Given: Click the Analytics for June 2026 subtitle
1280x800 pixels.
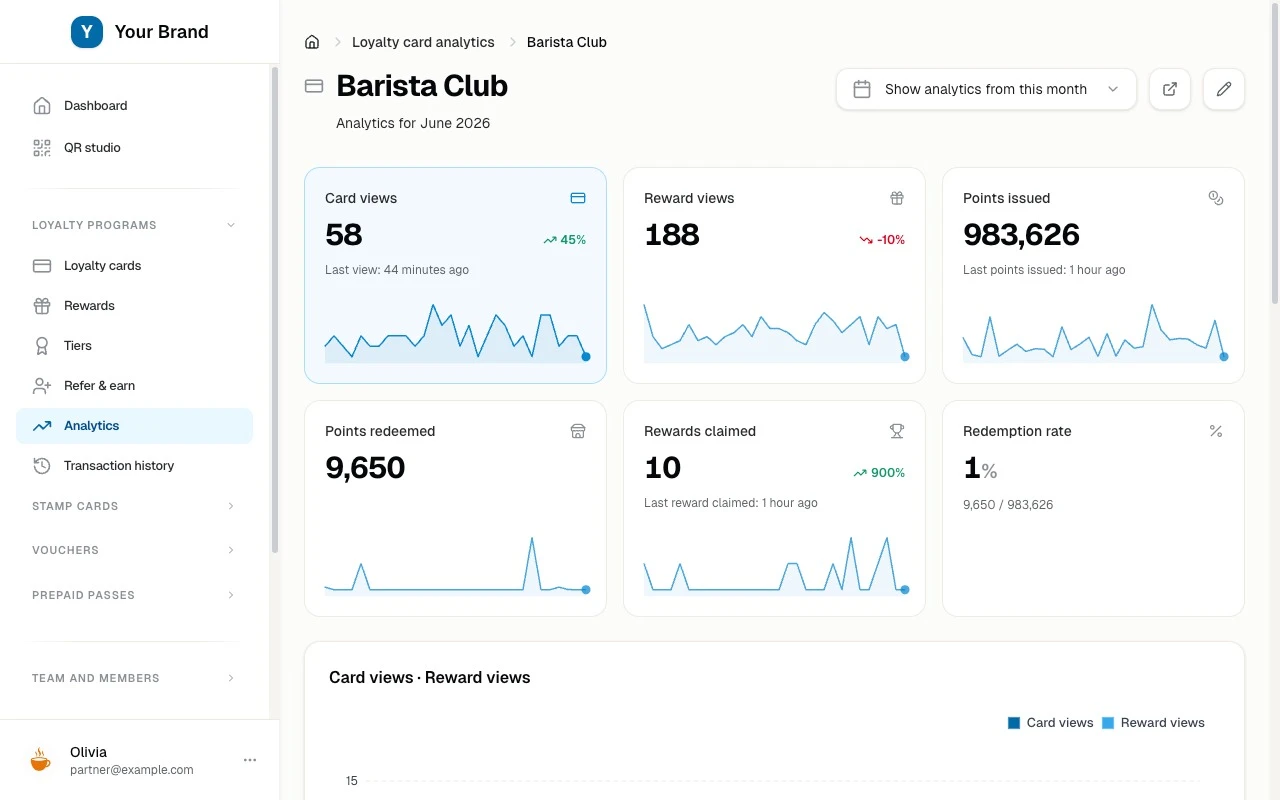Looking at the screenshot, I should (x=413, y=124).
